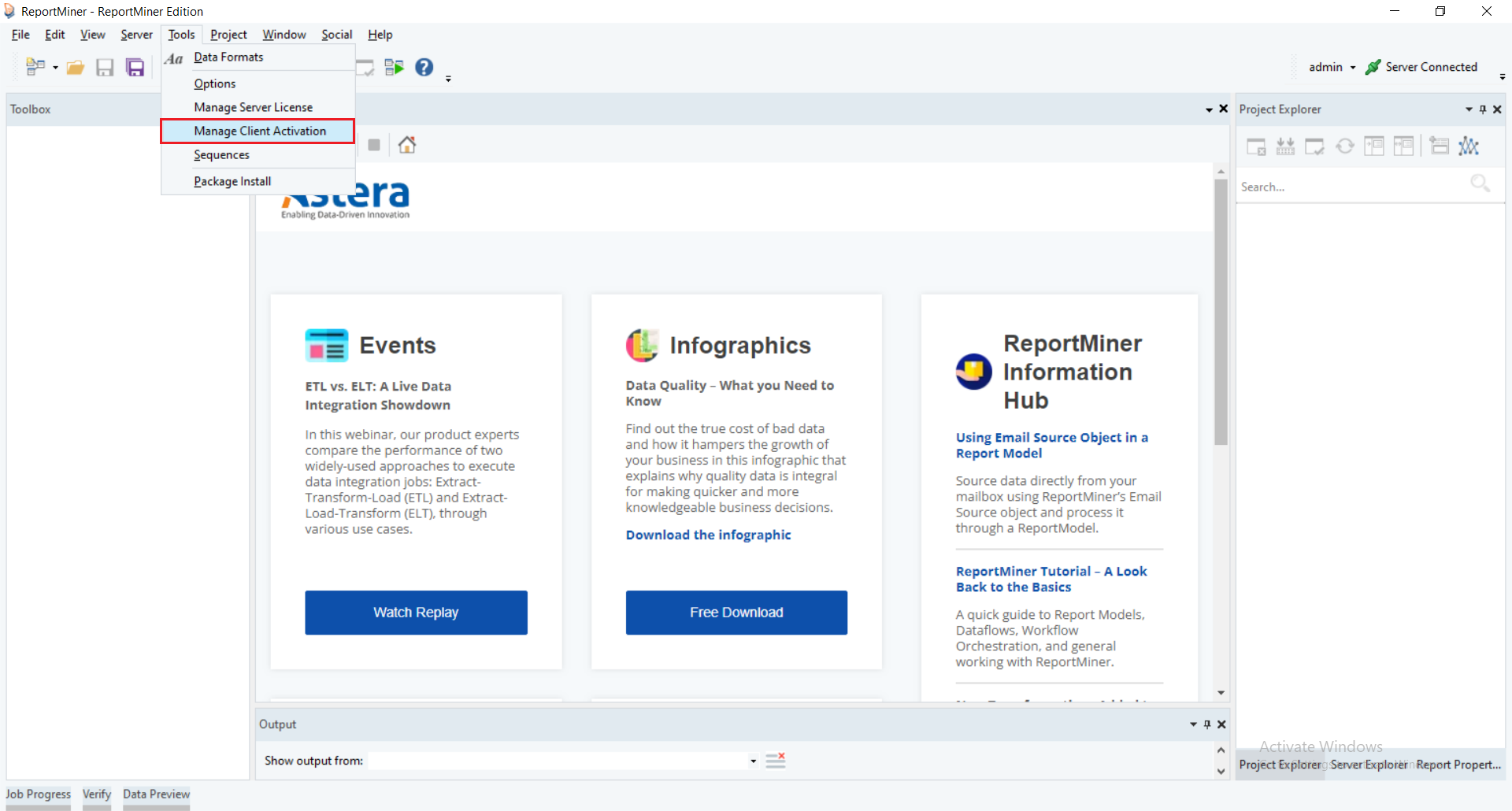Click the Project Explorer window-with-checkmark icon
The width and height of the screenshot is (1512, 811).
(x=1314, y=146)
